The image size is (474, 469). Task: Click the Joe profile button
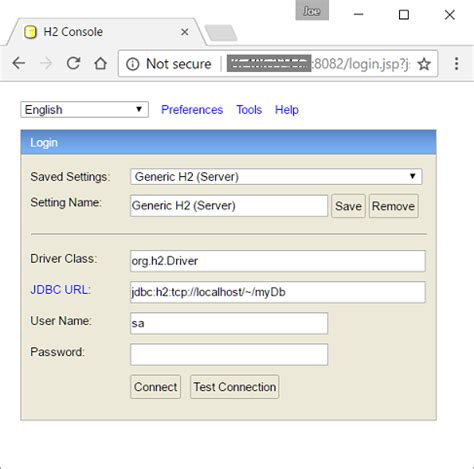312,11
